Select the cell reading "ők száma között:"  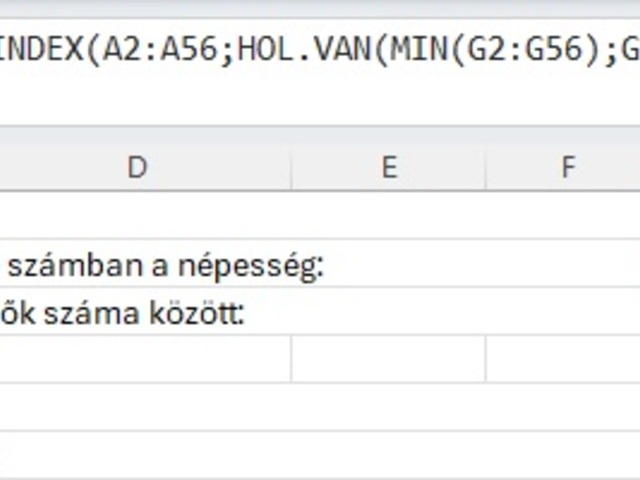coord(122,313)
